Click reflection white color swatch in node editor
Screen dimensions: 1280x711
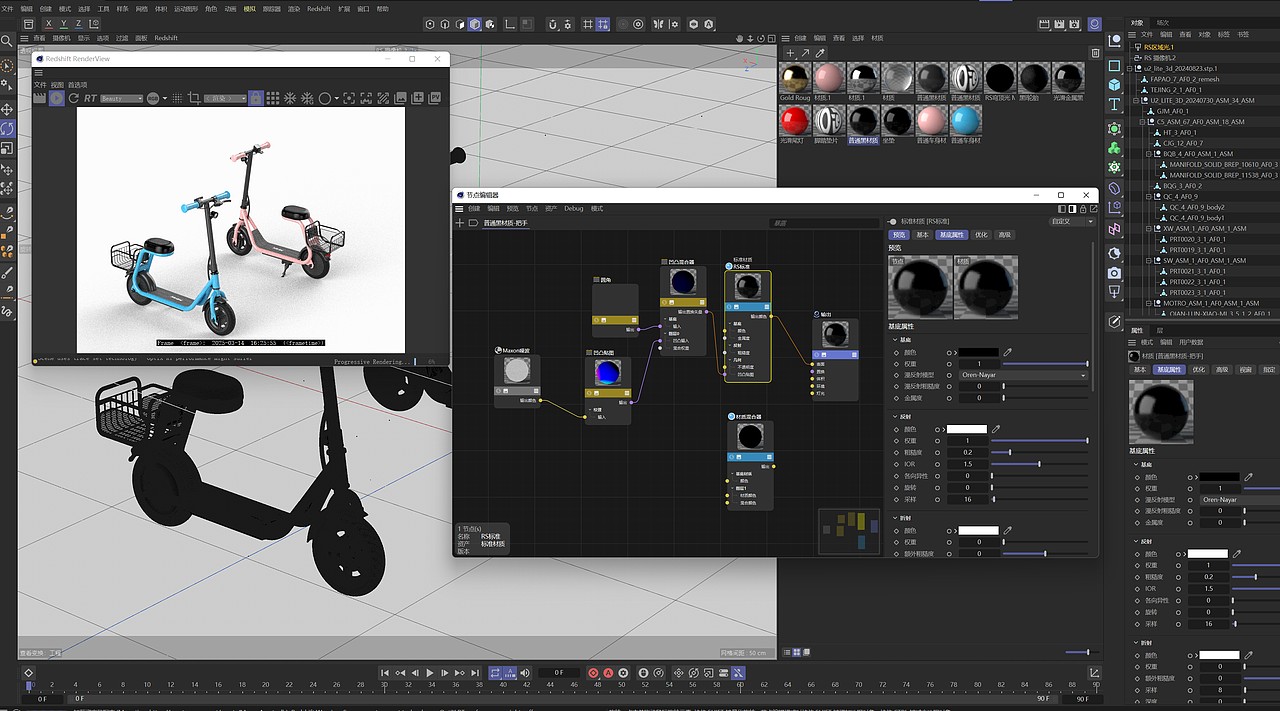pos(967,429)
